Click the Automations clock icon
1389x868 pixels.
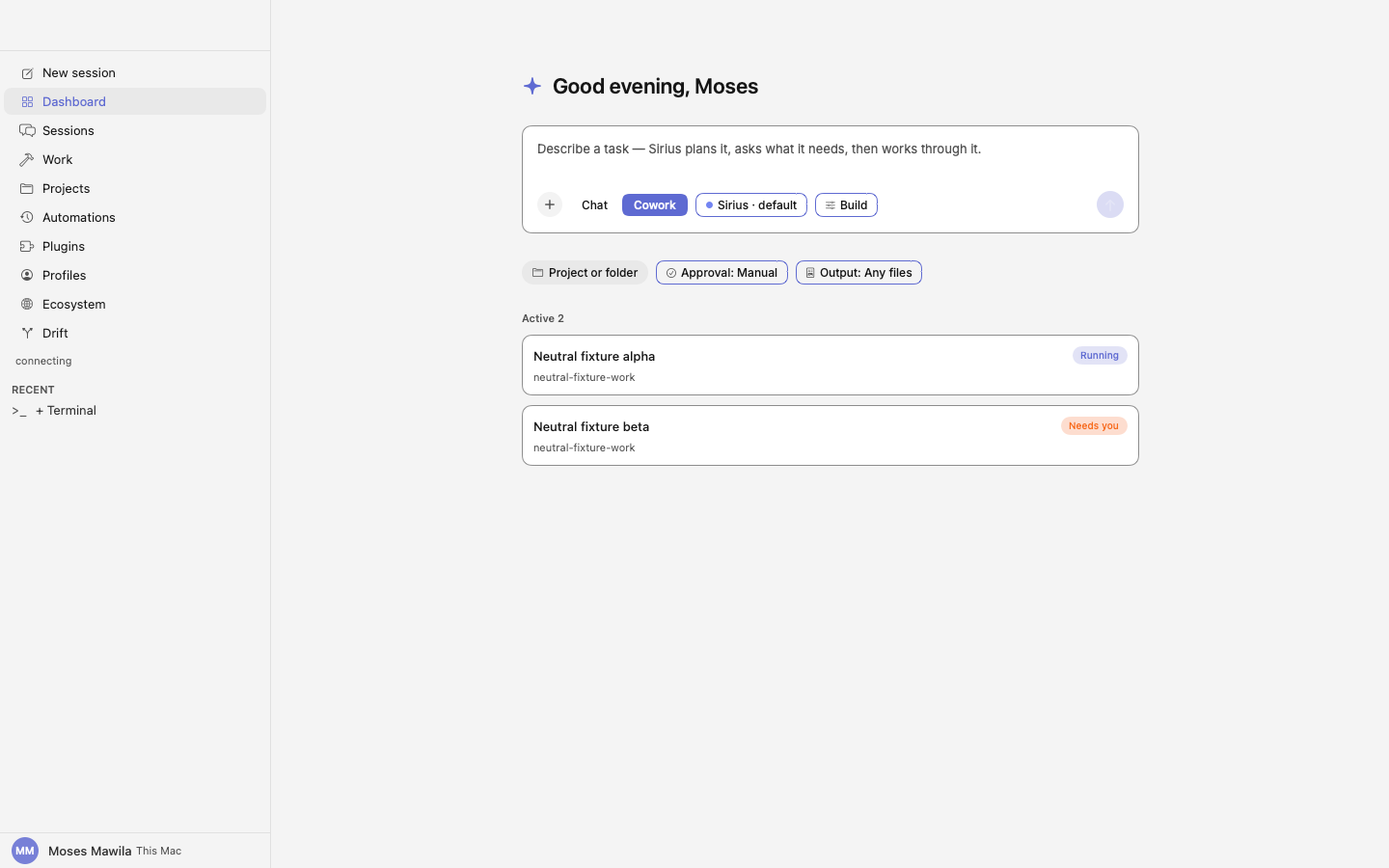27,218
